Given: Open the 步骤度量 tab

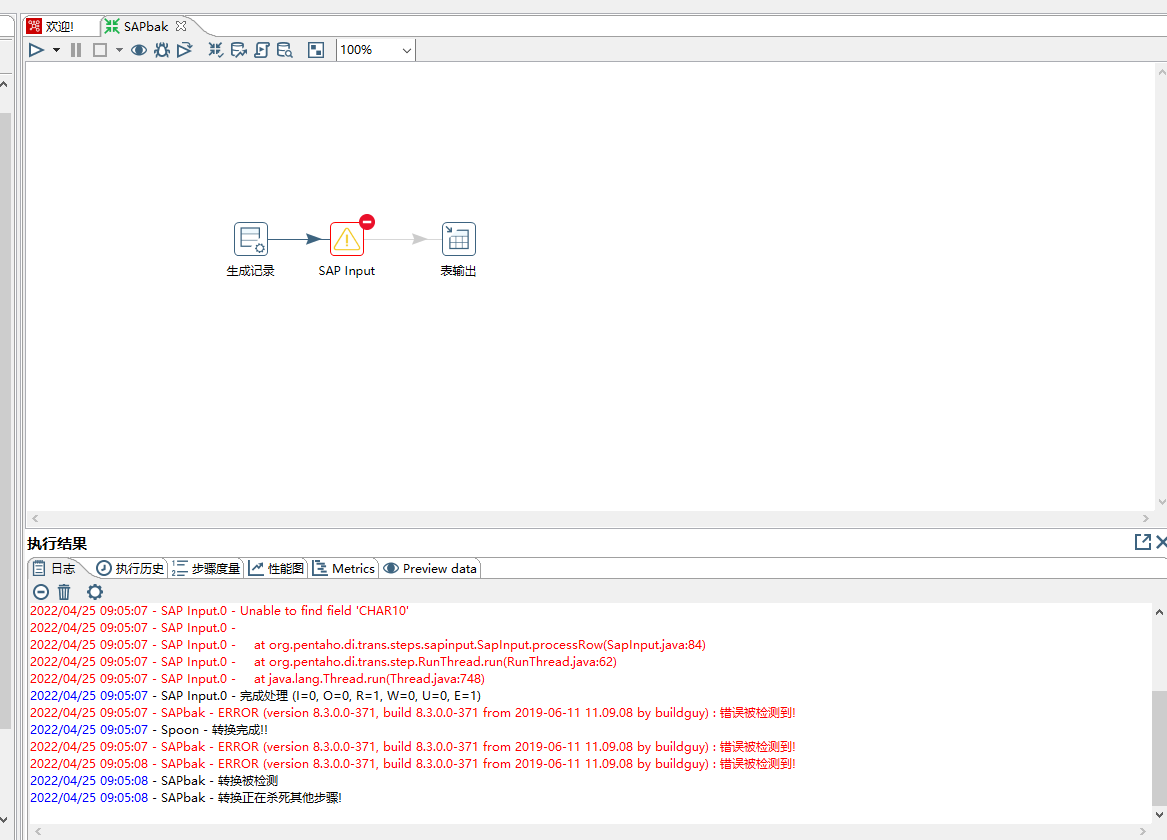Looking at the screenshot, I should coord(206,568).
